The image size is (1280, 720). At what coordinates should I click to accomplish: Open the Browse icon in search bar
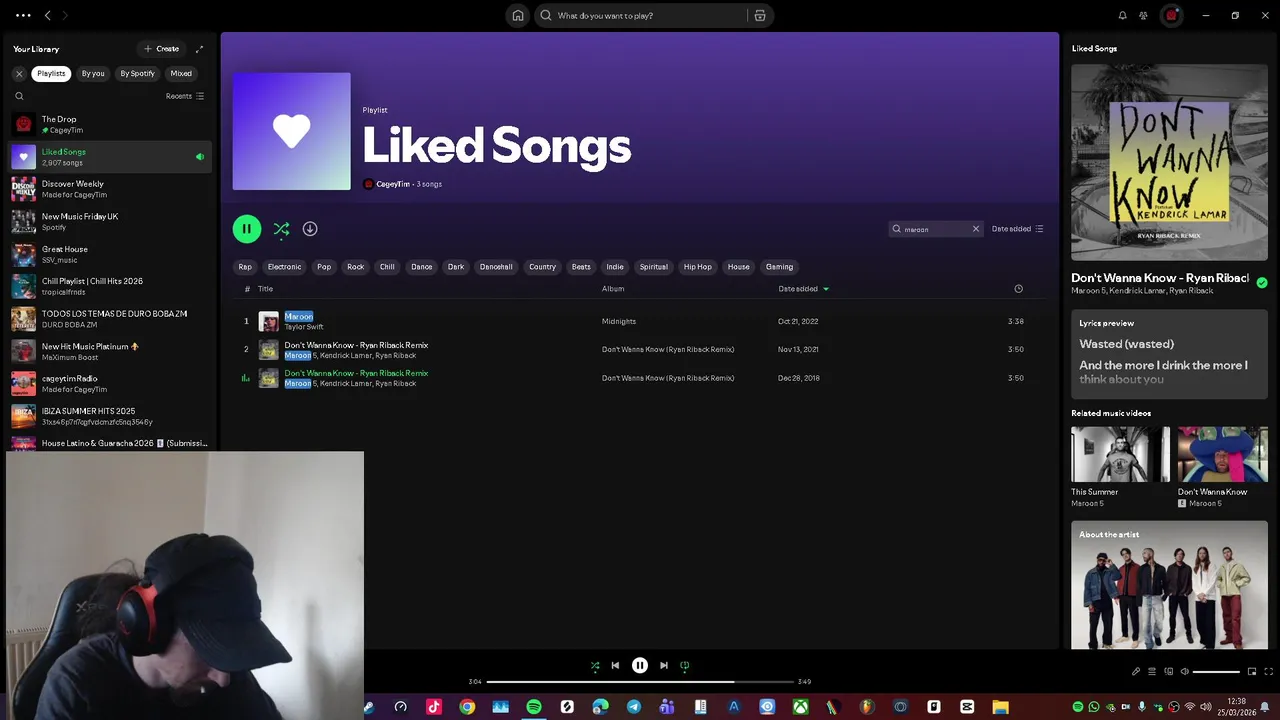pyautogui.click(x=760, y=15)
